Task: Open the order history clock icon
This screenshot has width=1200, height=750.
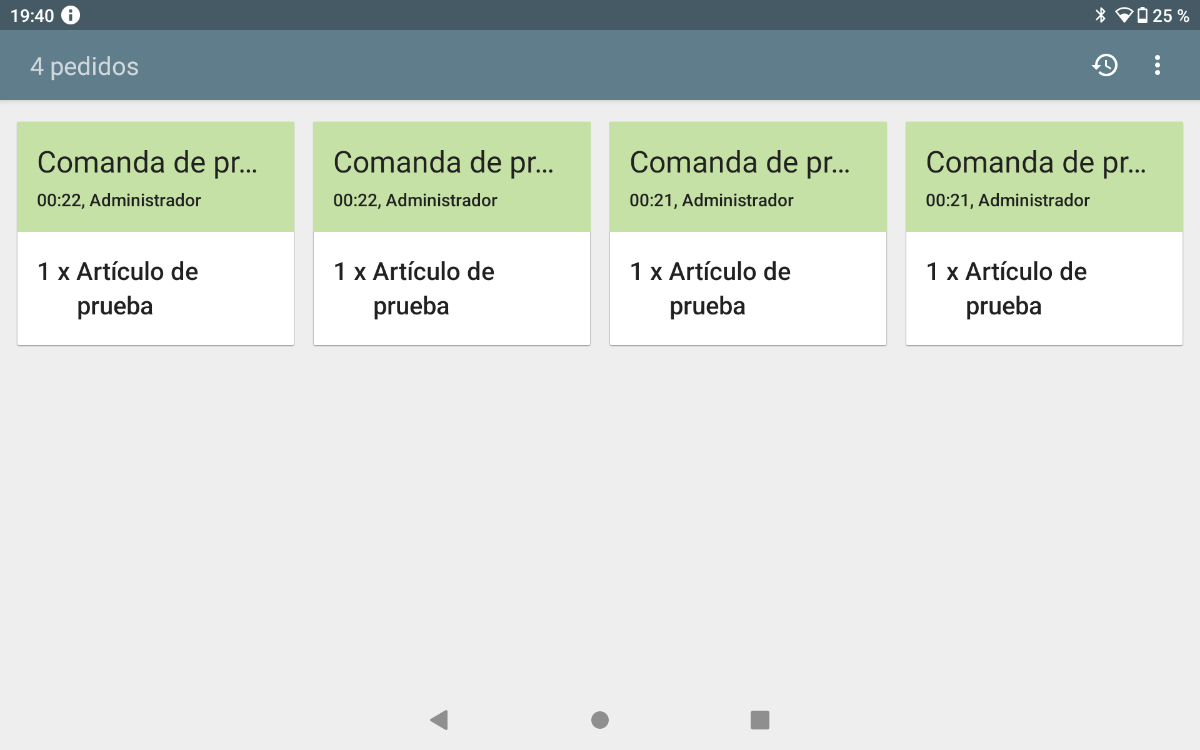Action: [x=1105, y=66]
